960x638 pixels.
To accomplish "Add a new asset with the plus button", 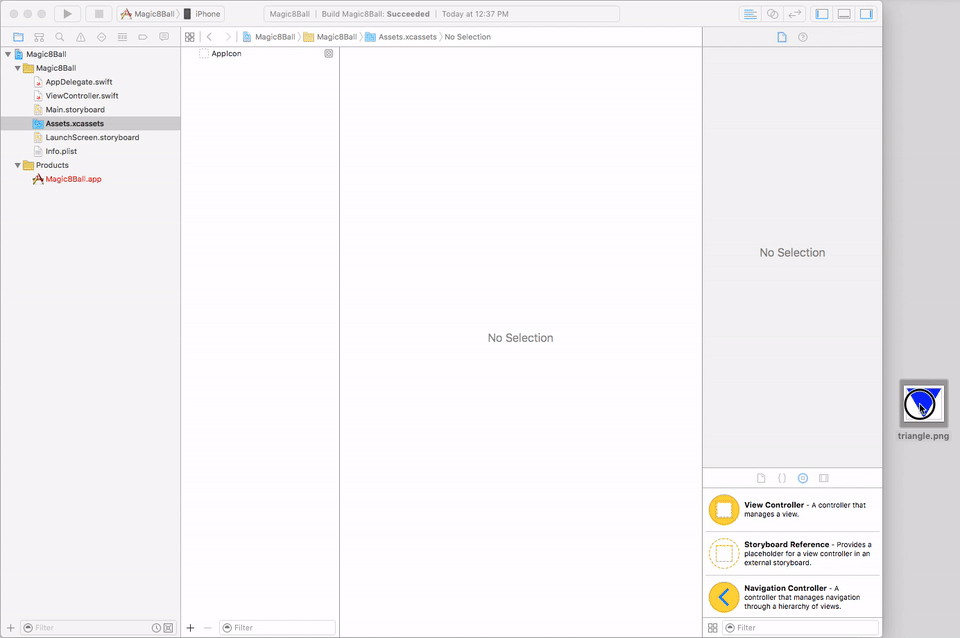I will point(190,628).
